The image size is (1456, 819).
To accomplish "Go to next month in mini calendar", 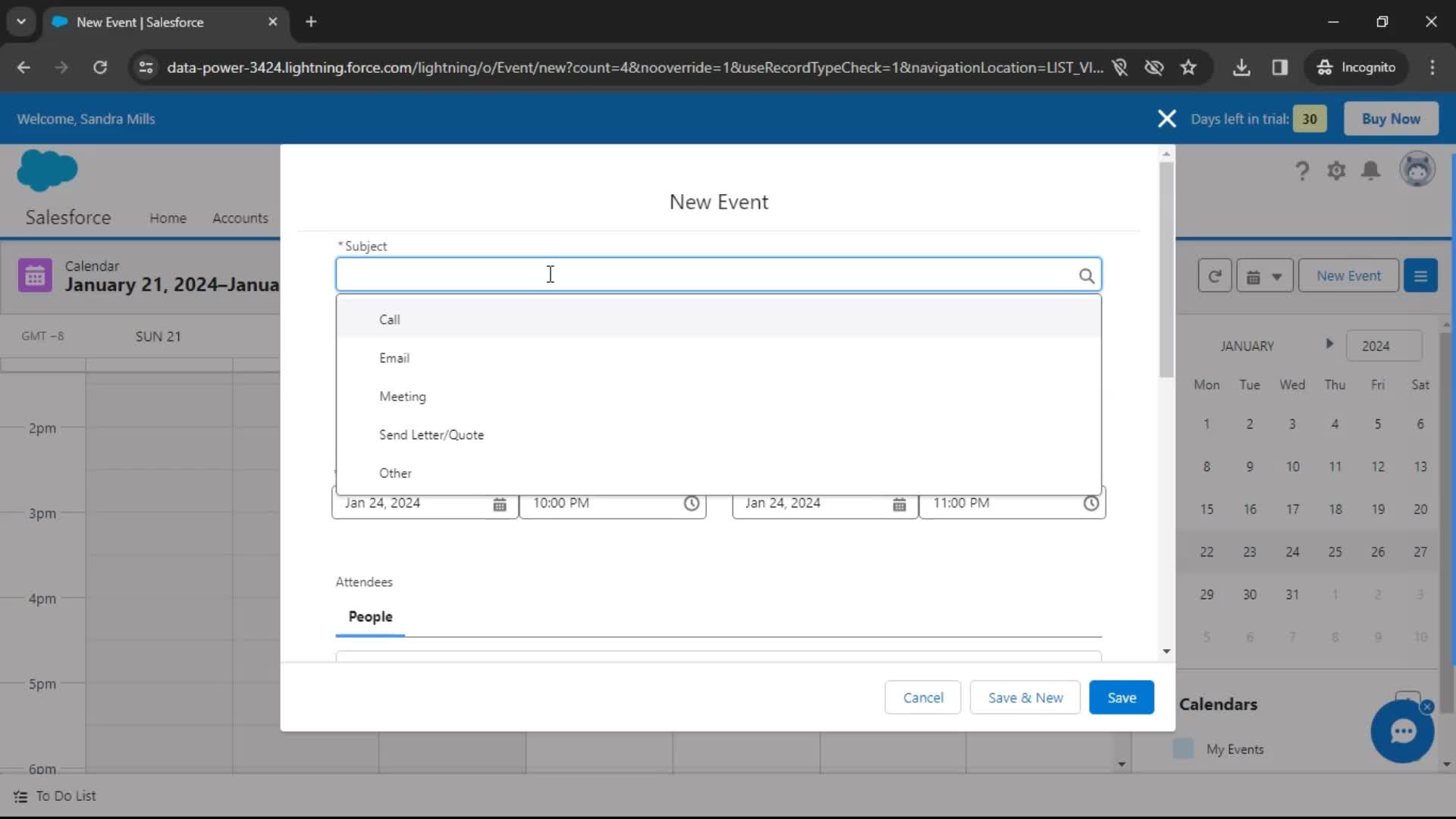I will coord(1329,344).
